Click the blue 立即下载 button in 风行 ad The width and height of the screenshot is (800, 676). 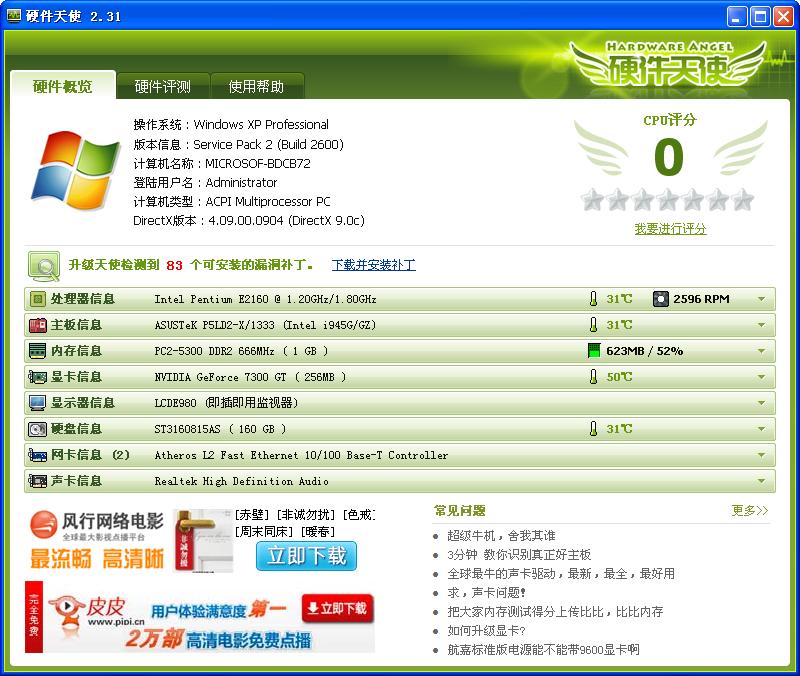[x=306, y=556]
